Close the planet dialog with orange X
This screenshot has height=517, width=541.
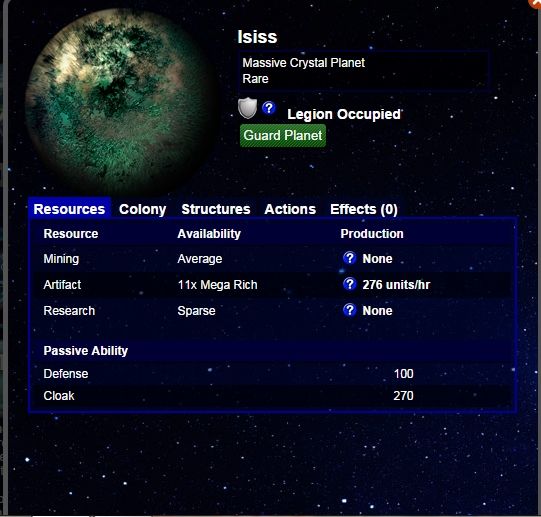pyautogui.click(x=535, y=3)
